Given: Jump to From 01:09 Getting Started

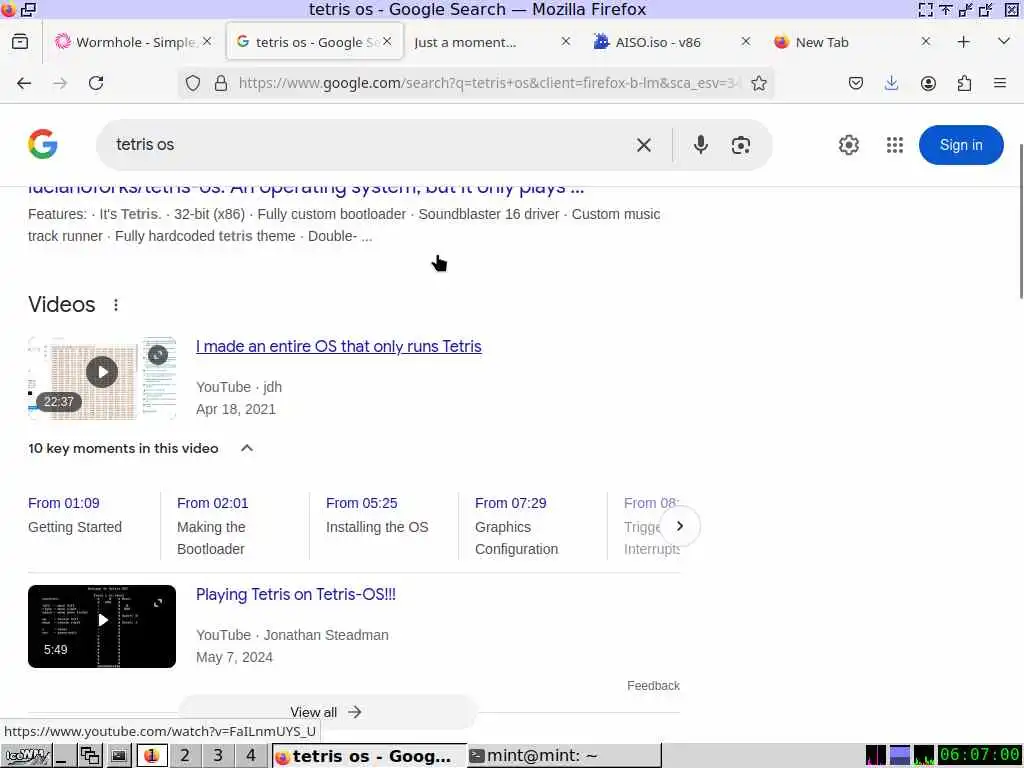Looking at the screenshot, I should pos(75,515).
